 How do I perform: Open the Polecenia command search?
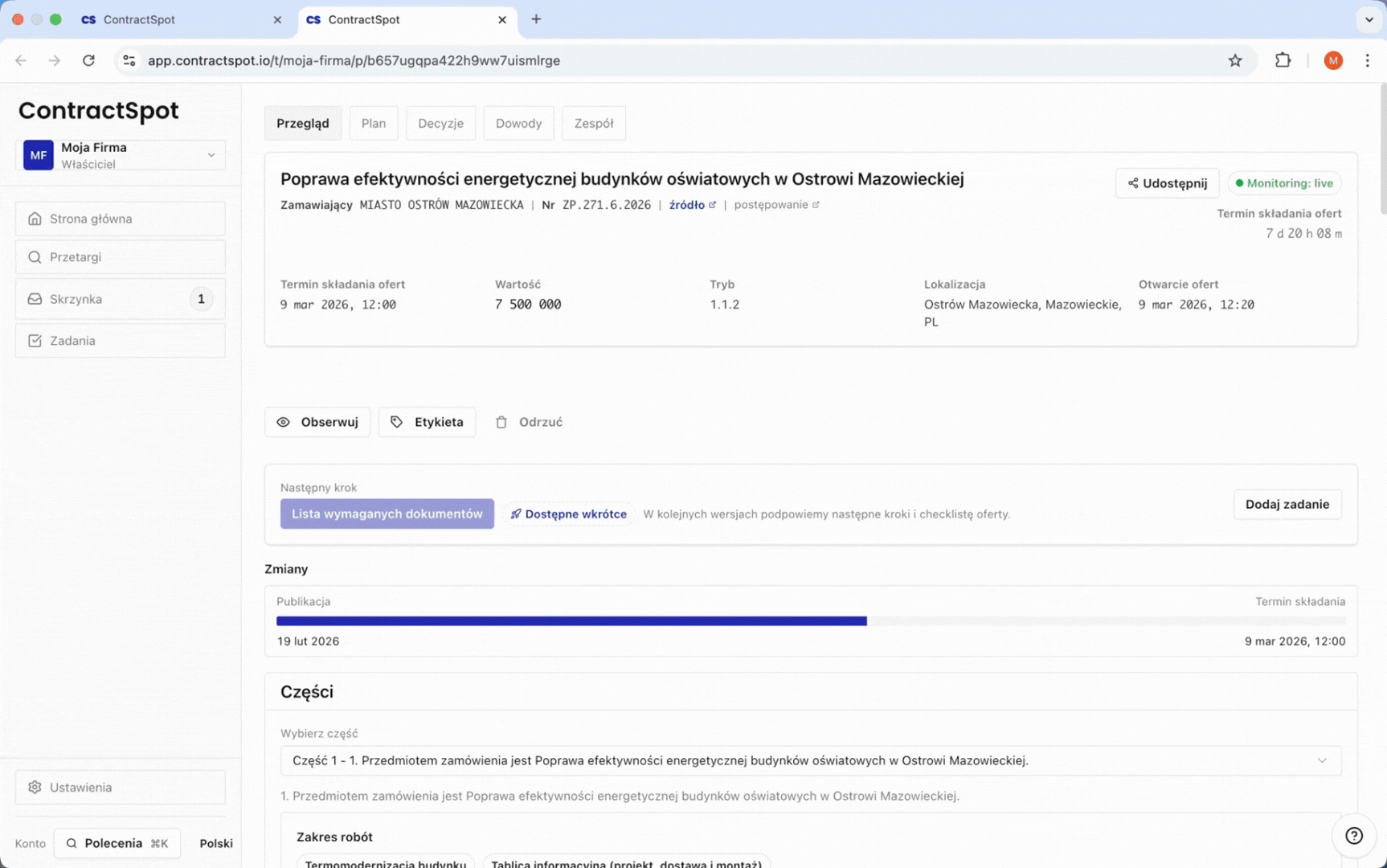(117, 843)
